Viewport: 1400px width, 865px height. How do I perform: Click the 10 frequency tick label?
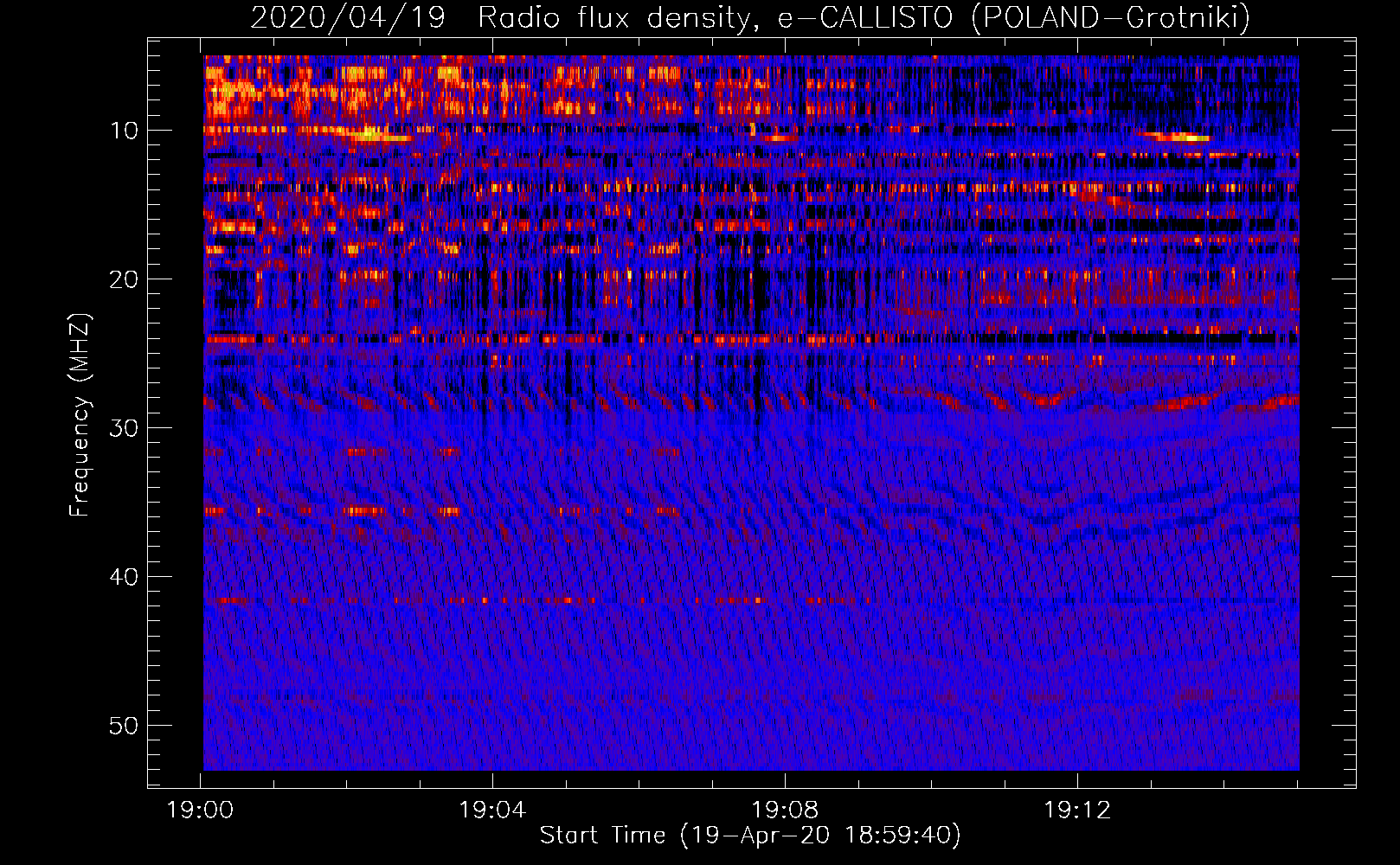tap(124, 131)
